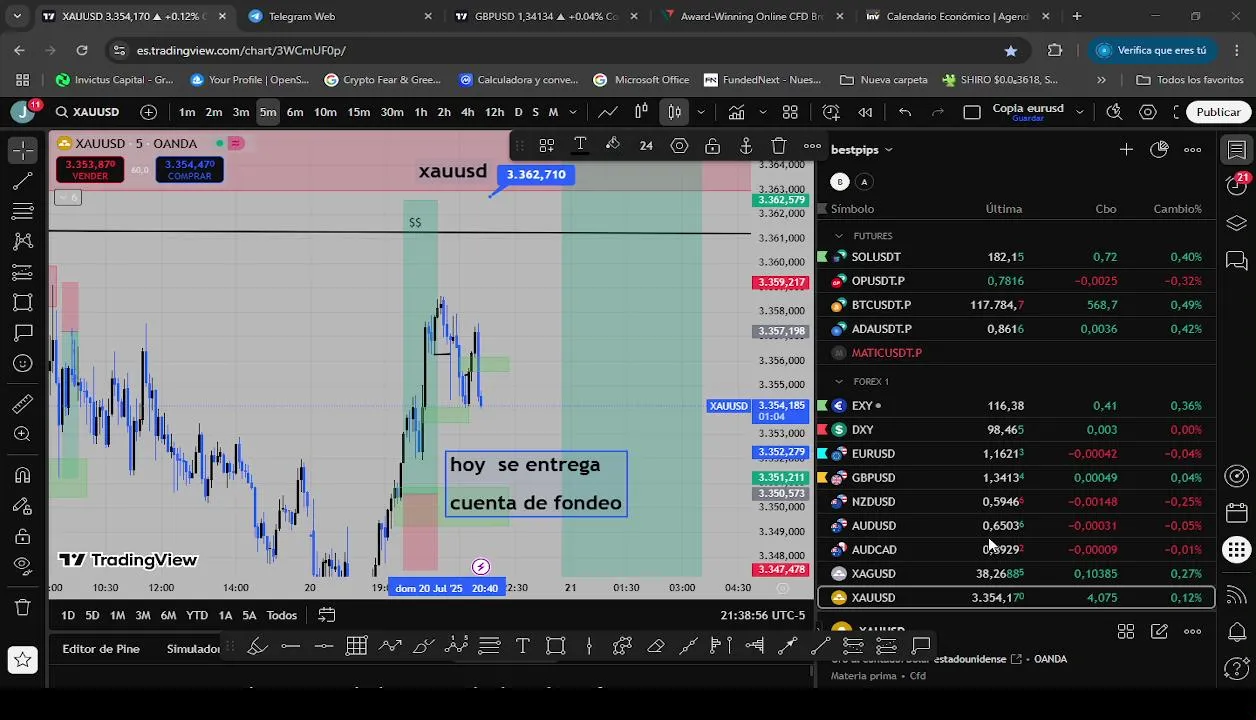The width and height of the screenshot is (1256, 720).
Task: Toggle magnet mode
Action: point(23,475)
